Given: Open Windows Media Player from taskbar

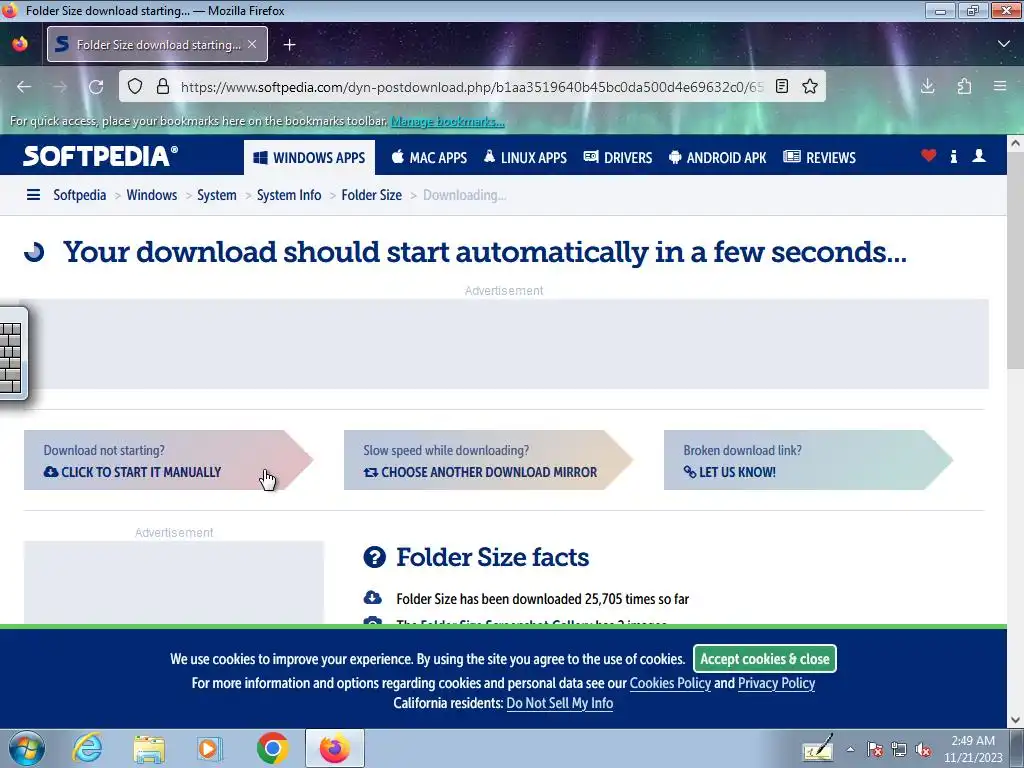Looking at the screenshot, I should tap(210, 748).
